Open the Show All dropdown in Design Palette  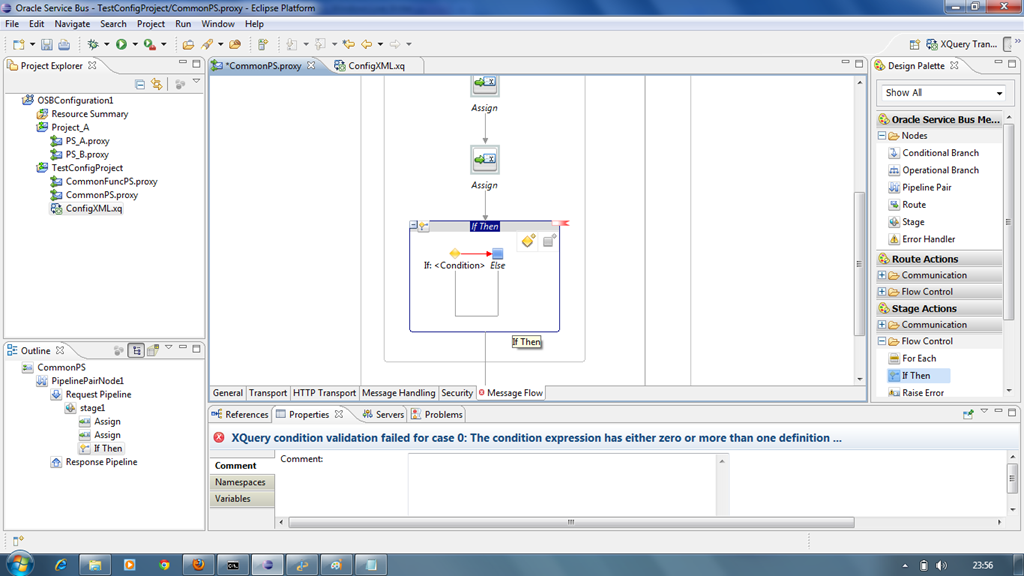943,93
